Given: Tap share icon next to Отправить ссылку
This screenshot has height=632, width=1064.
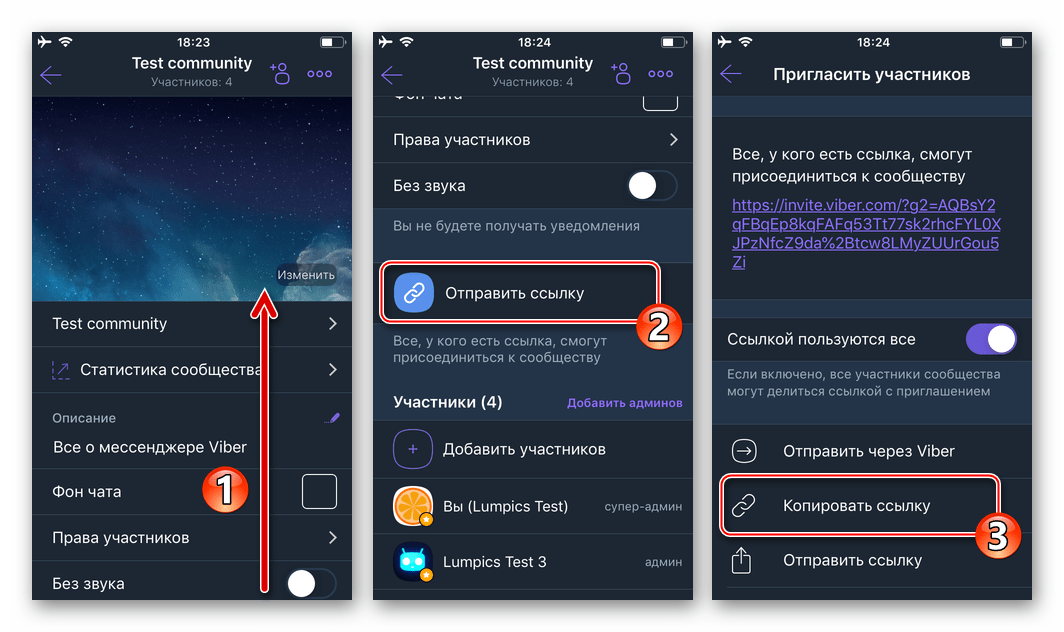Looking at the screenshot, I should pyautogui.click(x=741, y=560).
